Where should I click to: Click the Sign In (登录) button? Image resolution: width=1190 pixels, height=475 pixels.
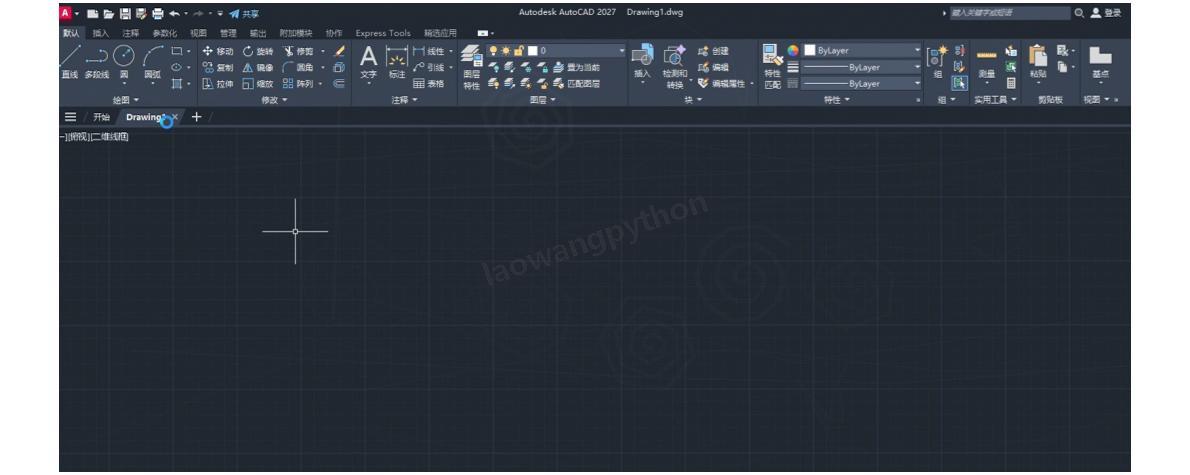[1106, 13]
